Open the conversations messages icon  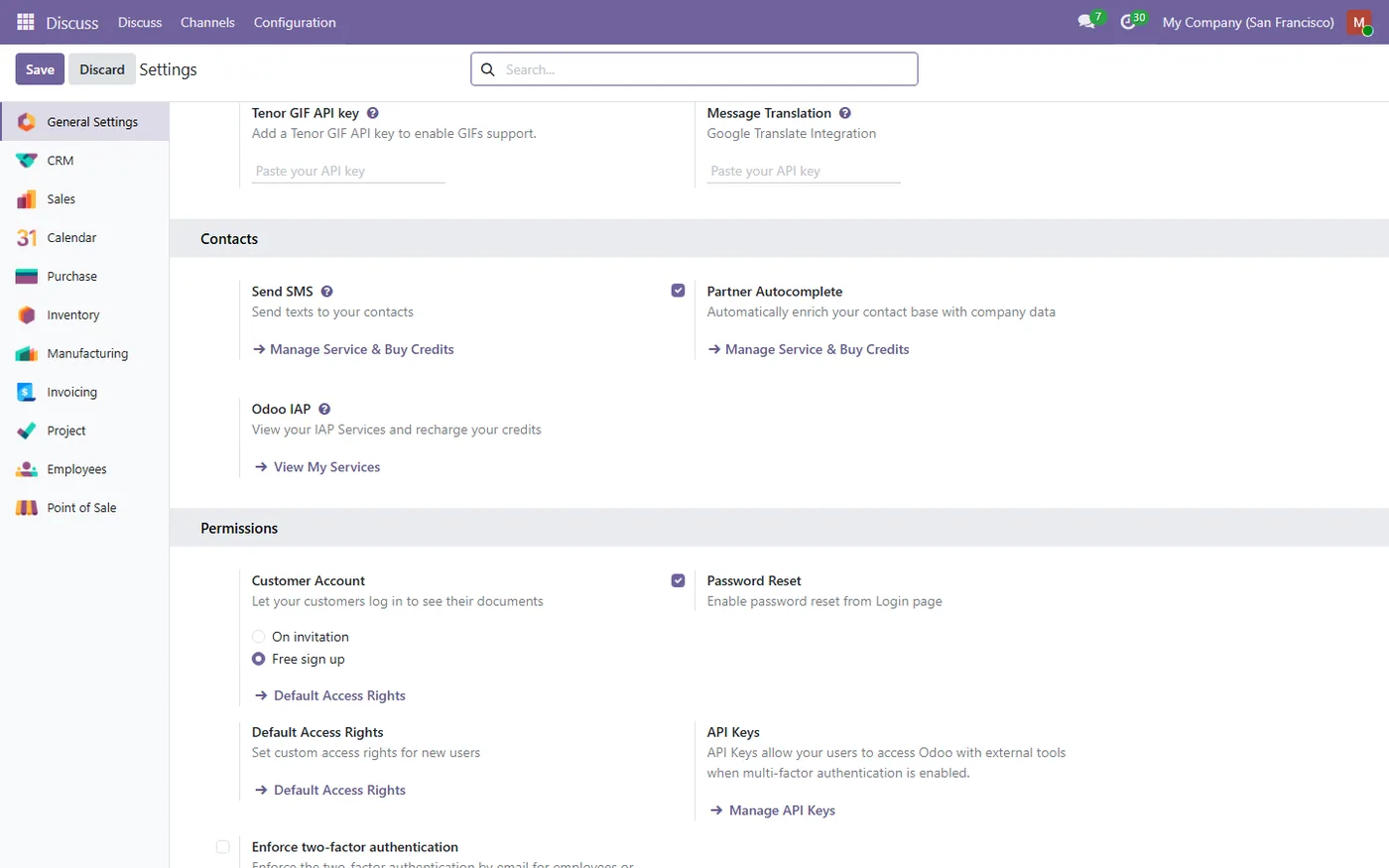1087,22
